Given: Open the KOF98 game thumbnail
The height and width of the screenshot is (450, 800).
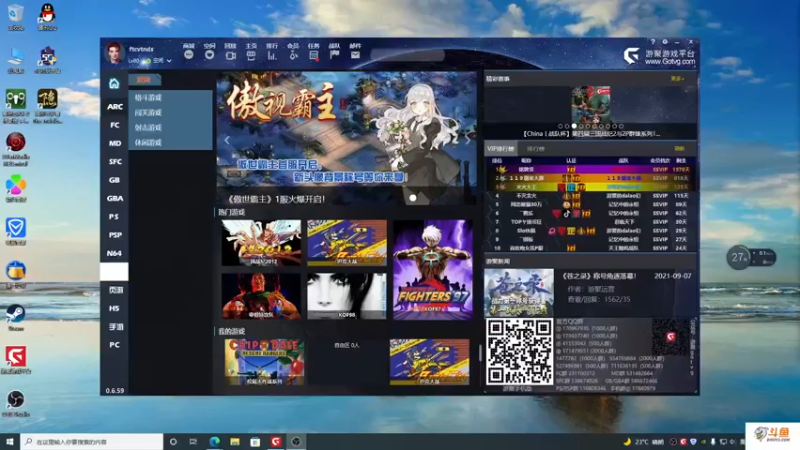Looking at the screenshot, I should (x=347, y=296).
